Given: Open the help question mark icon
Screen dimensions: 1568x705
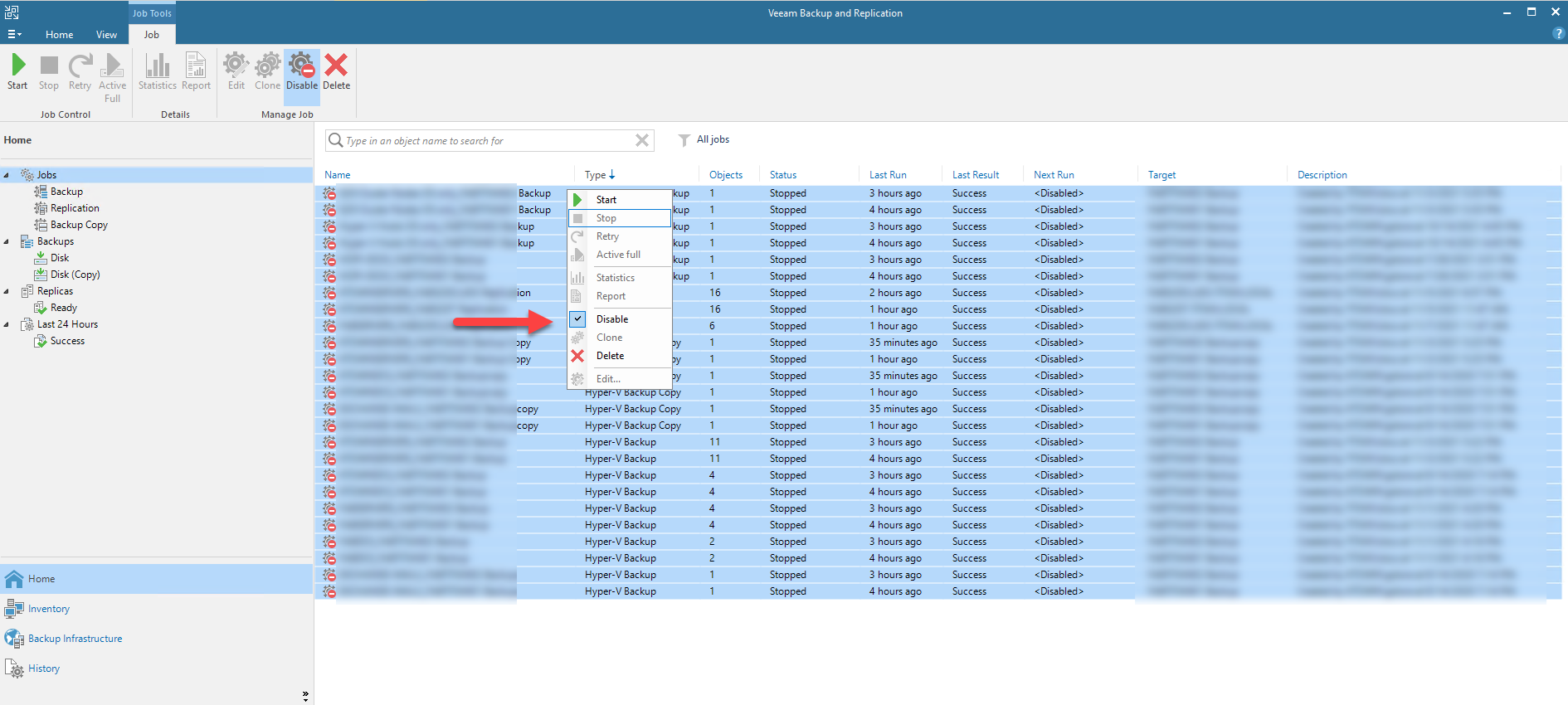Looking at the screenshot, I should 1558,34.
